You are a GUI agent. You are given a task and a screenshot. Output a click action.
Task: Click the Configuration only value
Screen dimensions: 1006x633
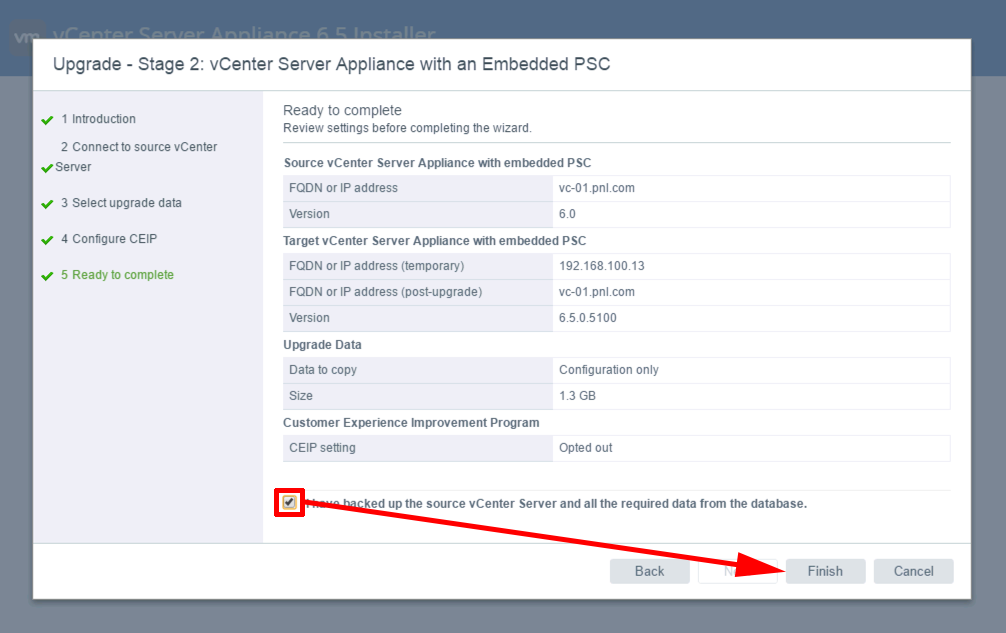609,369
